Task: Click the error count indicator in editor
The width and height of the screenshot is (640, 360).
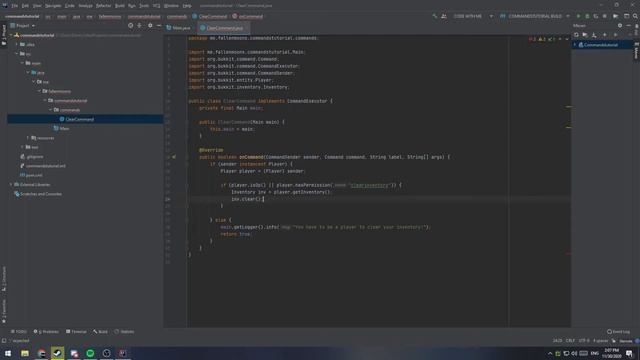Action: coord(532,39)
